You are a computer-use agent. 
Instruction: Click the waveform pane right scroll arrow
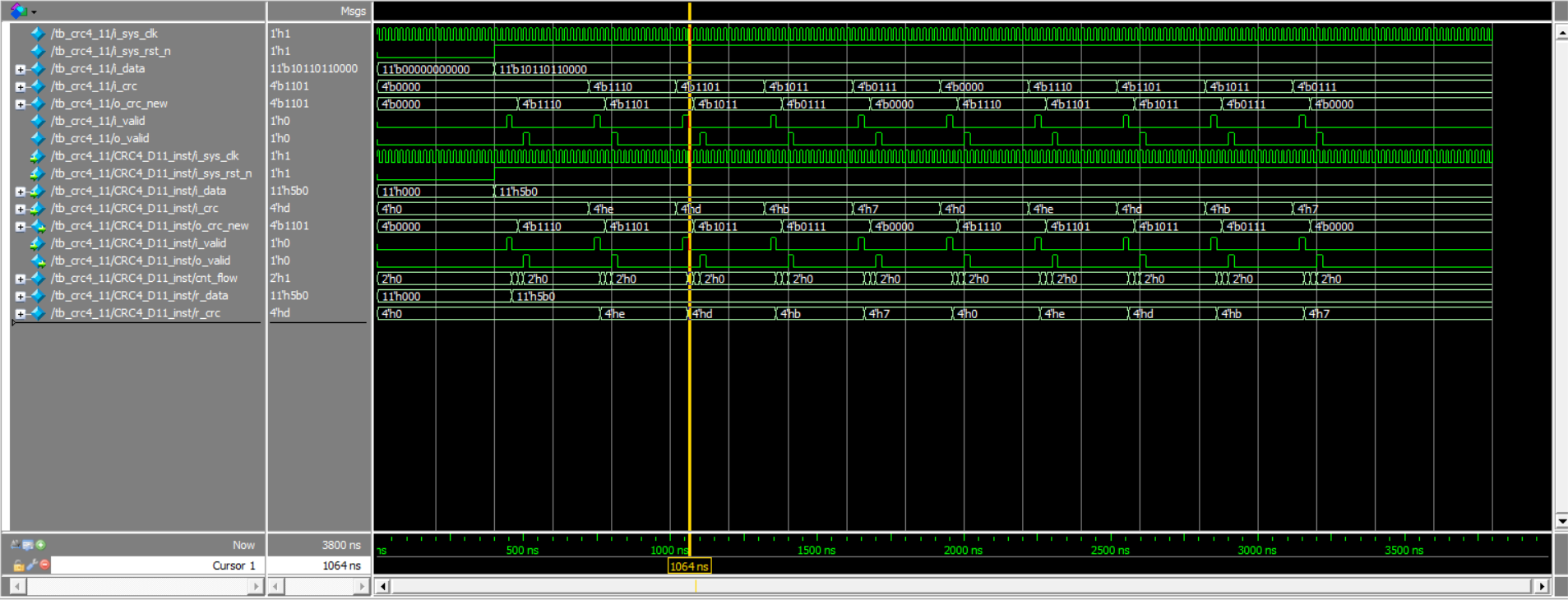pos(1542,586)
